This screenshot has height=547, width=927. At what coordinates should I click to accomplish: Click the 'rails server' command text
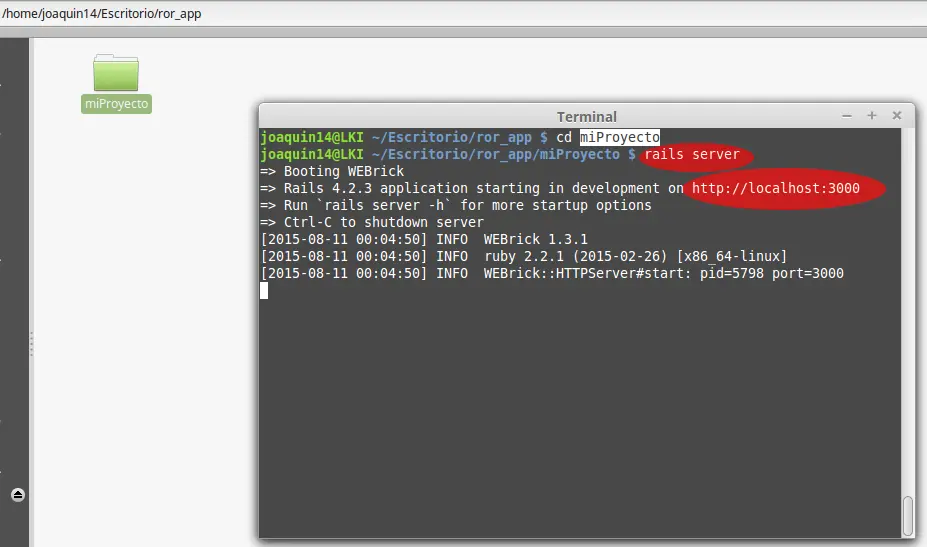pos(692,154)
